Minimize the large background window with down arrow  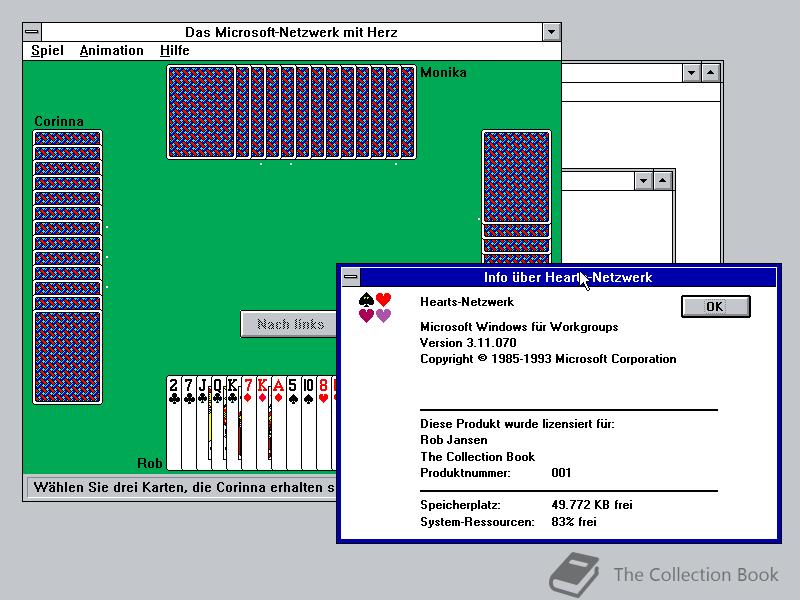[692, 73]
